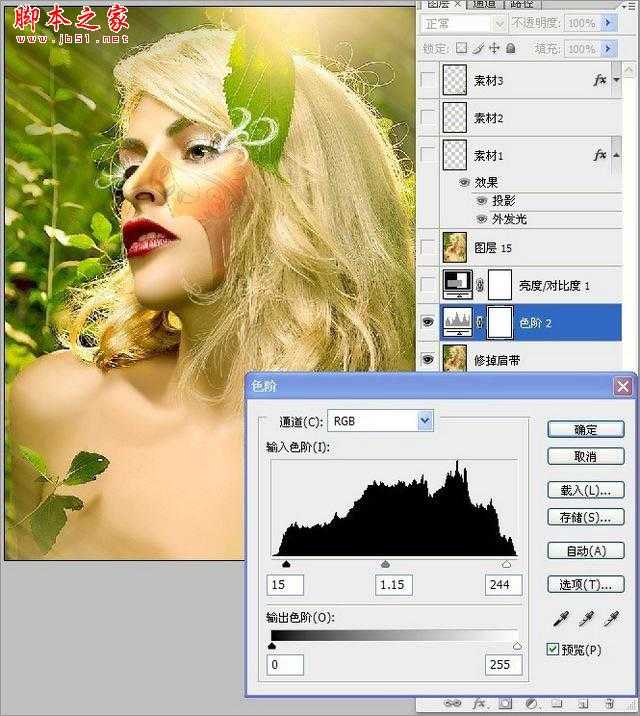
Task: Open the Layers panel flyout menu
Action: 631,5
